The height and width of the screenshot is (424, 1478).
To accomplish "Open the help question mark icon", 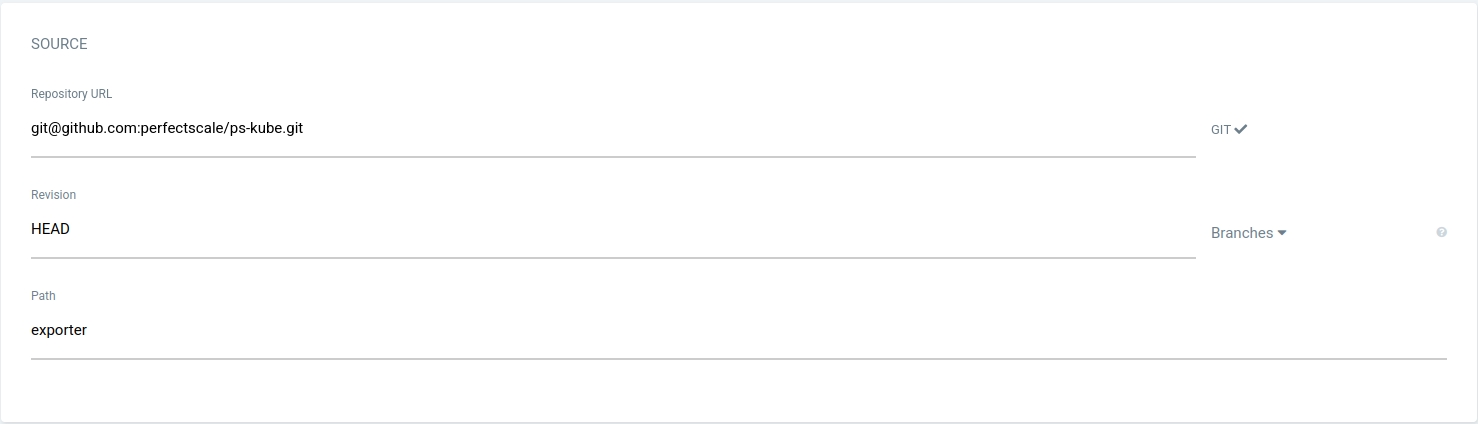I will [1441, 232].
